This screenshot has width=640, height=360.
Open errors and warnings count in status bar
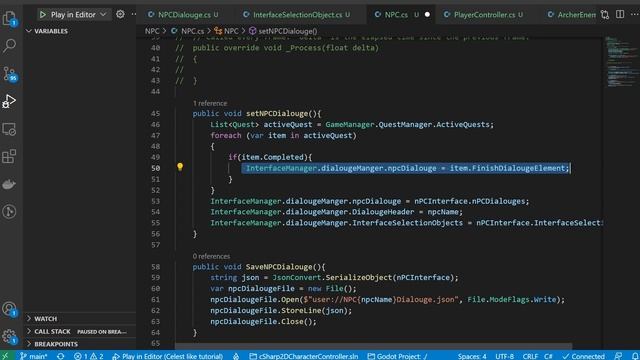(89, 356)
